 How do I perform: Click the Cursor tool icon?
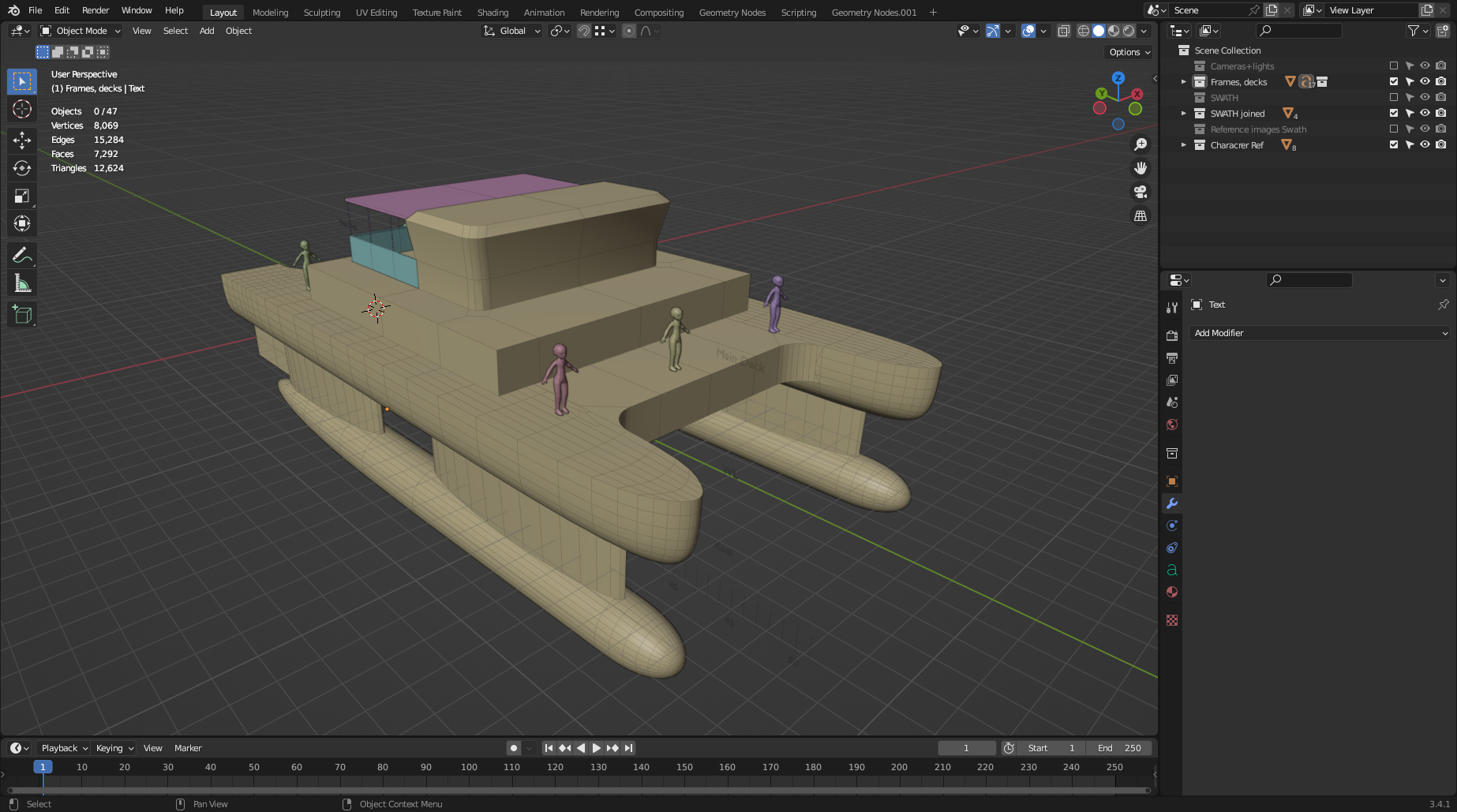coord(22,109)
